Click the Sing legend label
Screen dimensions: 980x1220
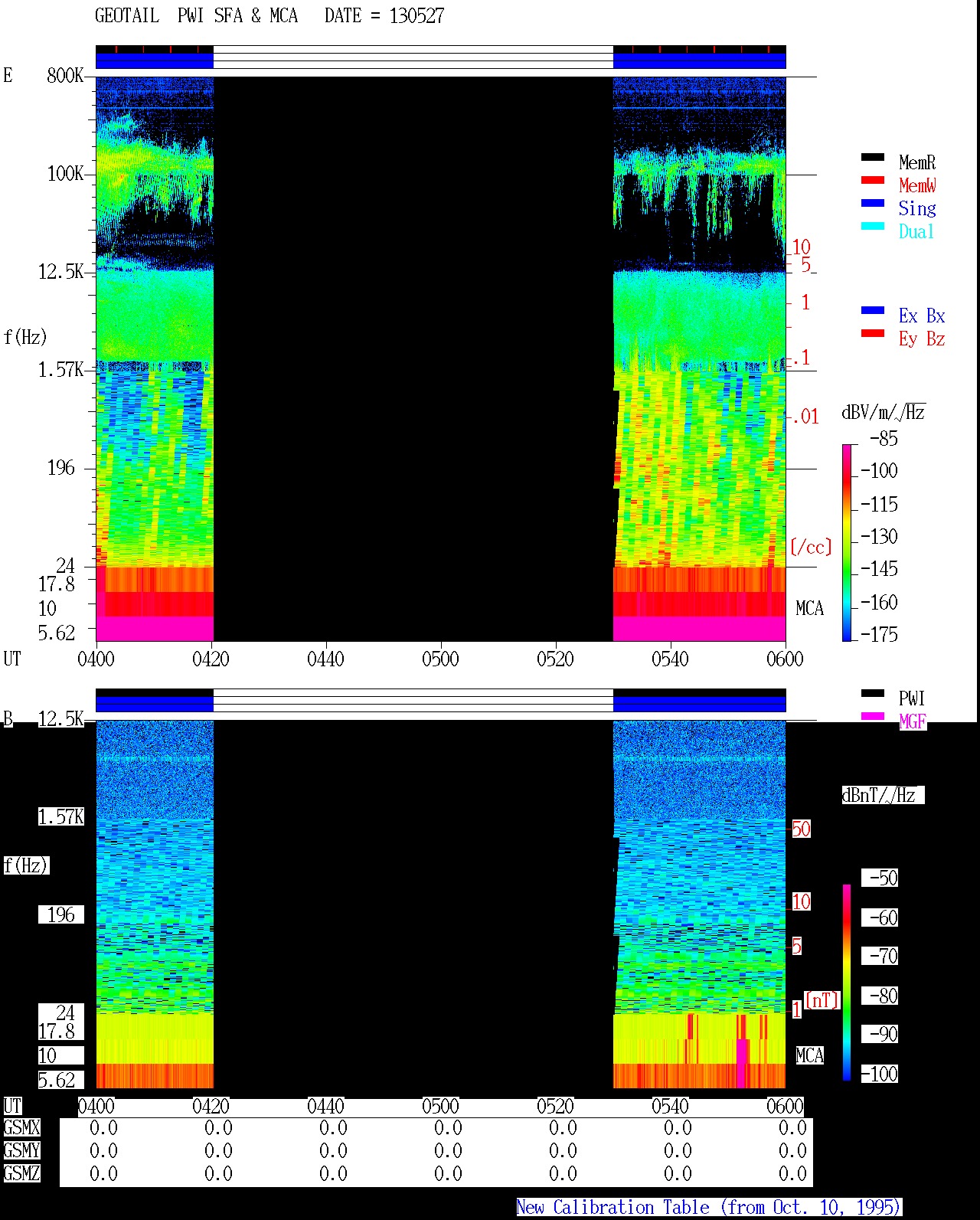click(917, 208)
